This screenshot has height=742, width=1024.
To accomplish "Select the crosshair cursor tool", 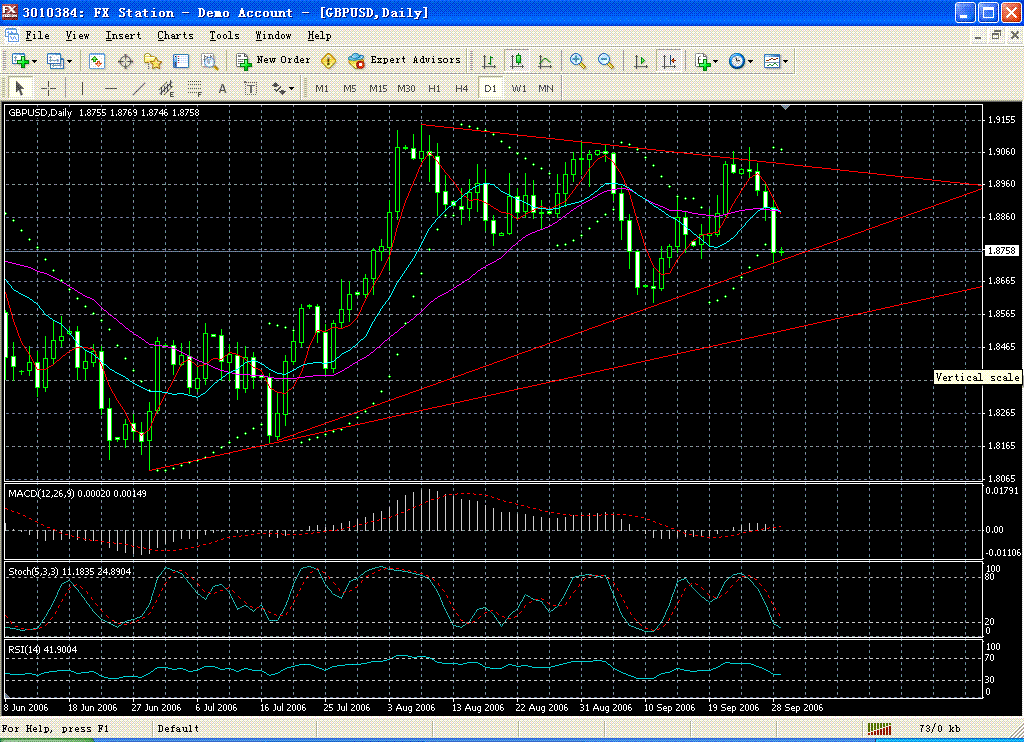I will tap(47, 88).
